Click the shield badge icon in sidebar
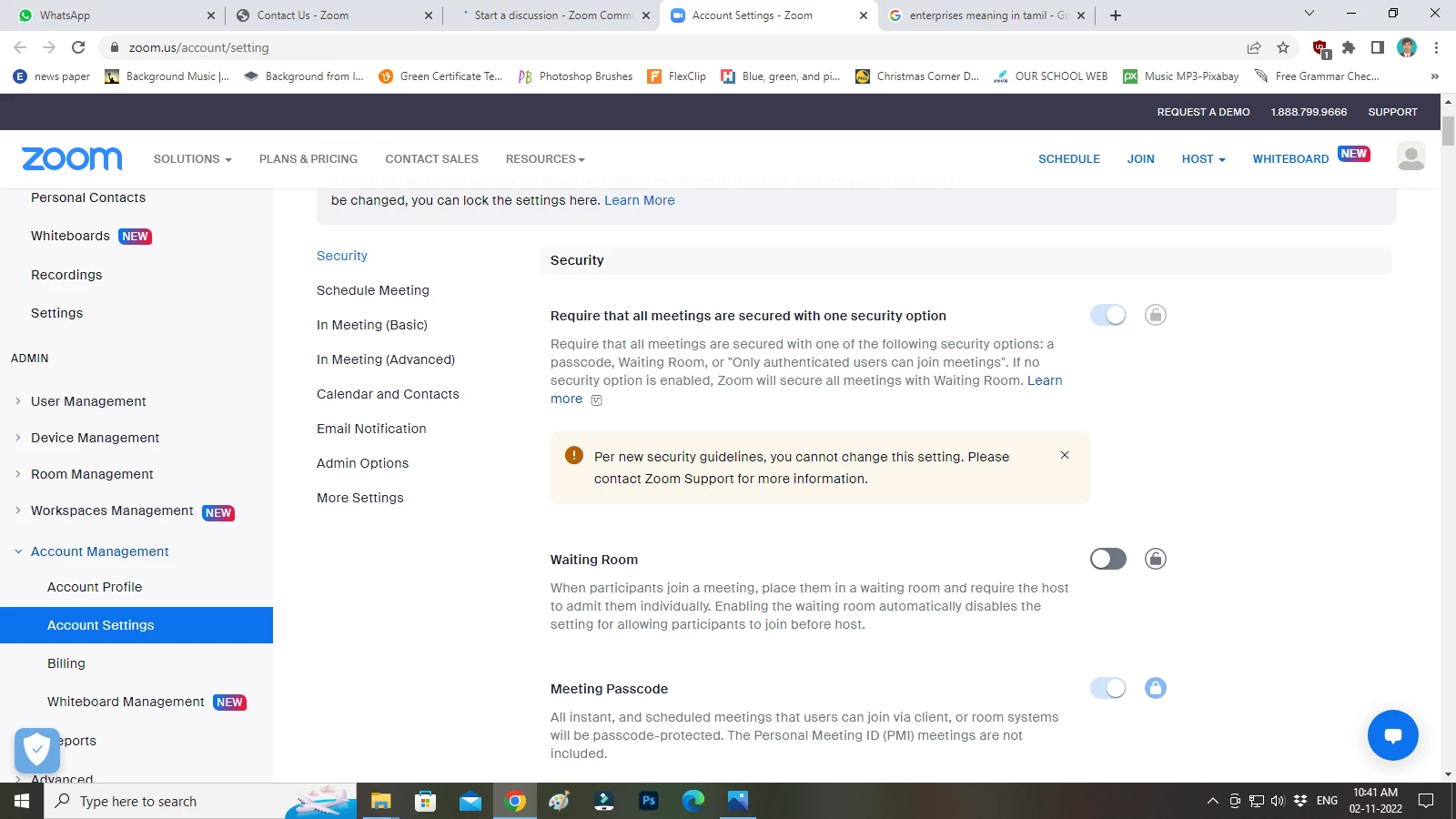Screen dimensions: 1456x819 [37, 751]
